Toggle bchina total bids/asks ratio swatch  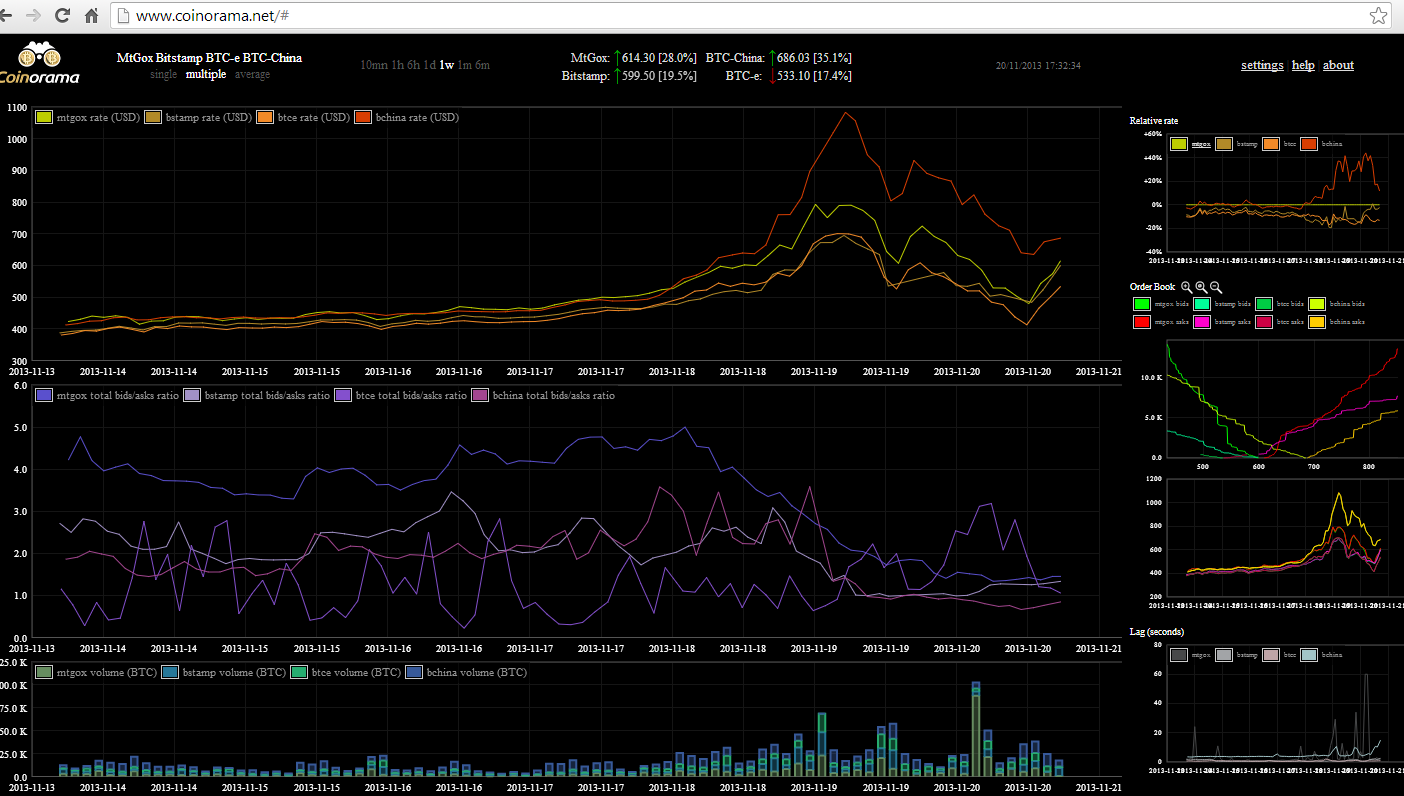point(480,395)
